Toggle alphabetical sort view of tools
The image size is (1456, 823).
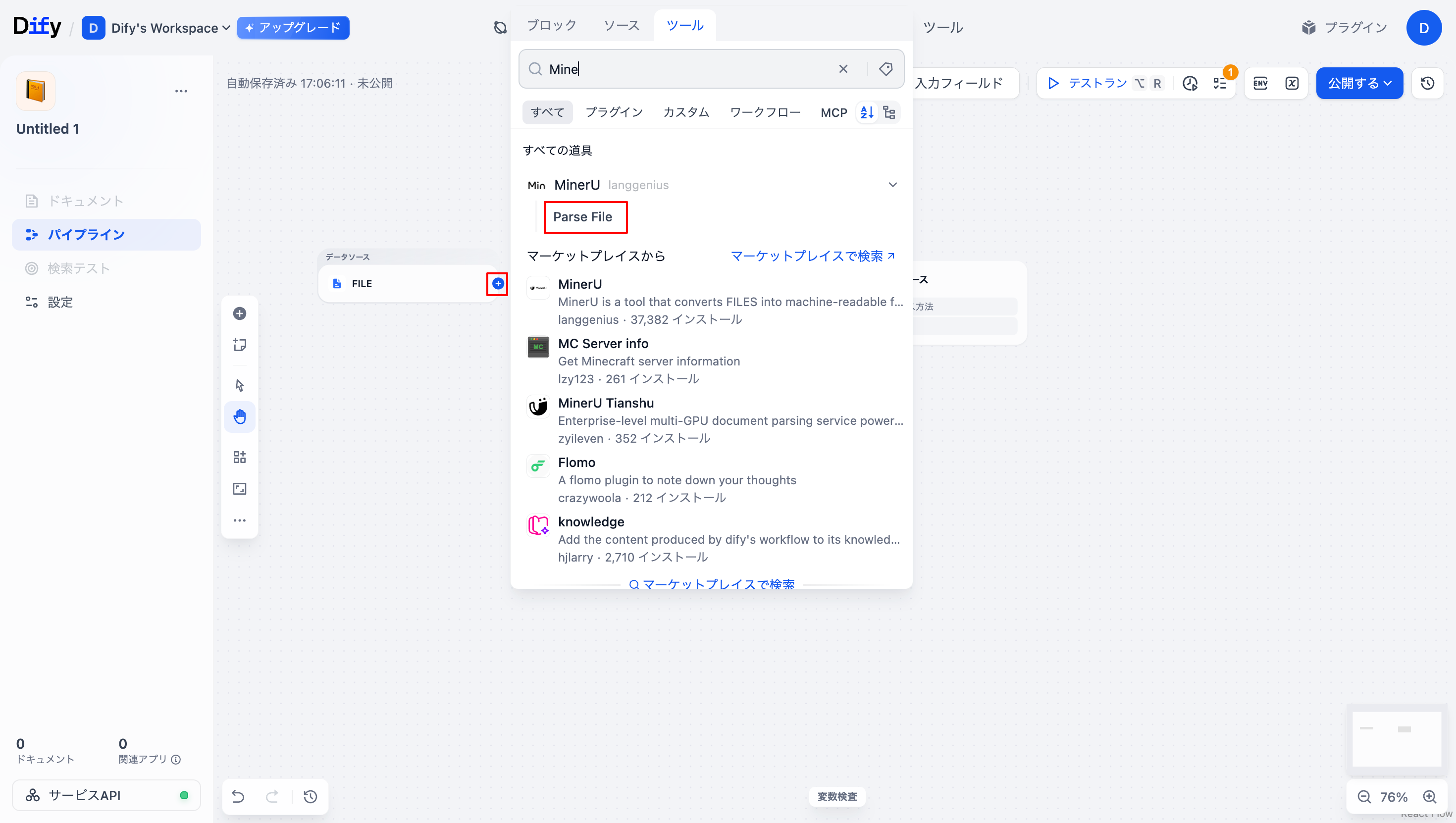(867, 112)
